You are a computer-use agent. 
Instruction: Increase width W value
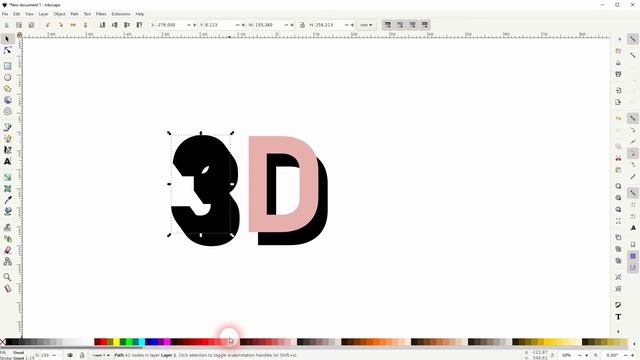(x=291, y=25)
